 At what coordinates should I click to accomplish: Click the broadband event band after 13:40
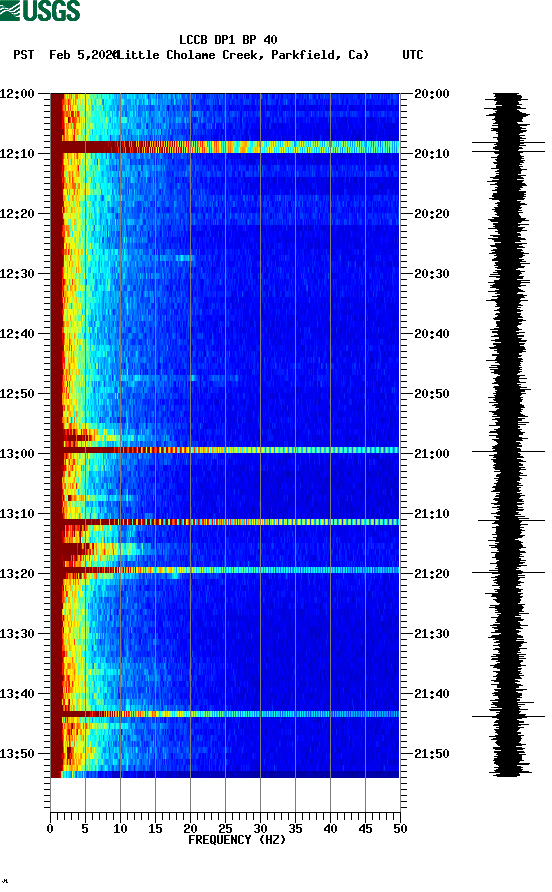[225, 714]
